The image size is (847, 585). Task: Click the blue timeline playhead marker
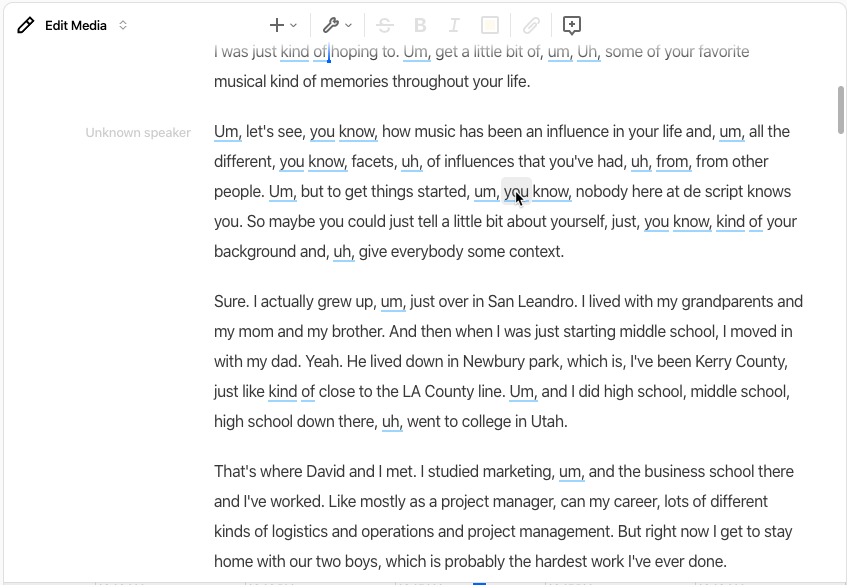[x=479, y=583]
